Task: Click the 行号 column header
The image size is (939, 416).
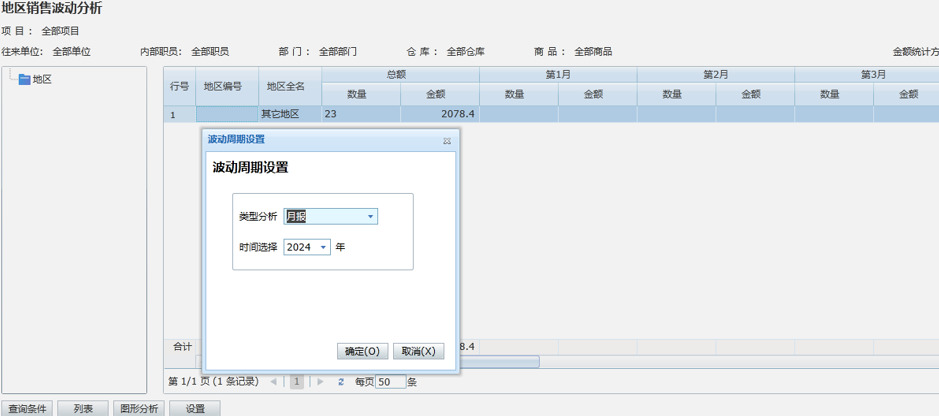Action: (x=179, y=87)
